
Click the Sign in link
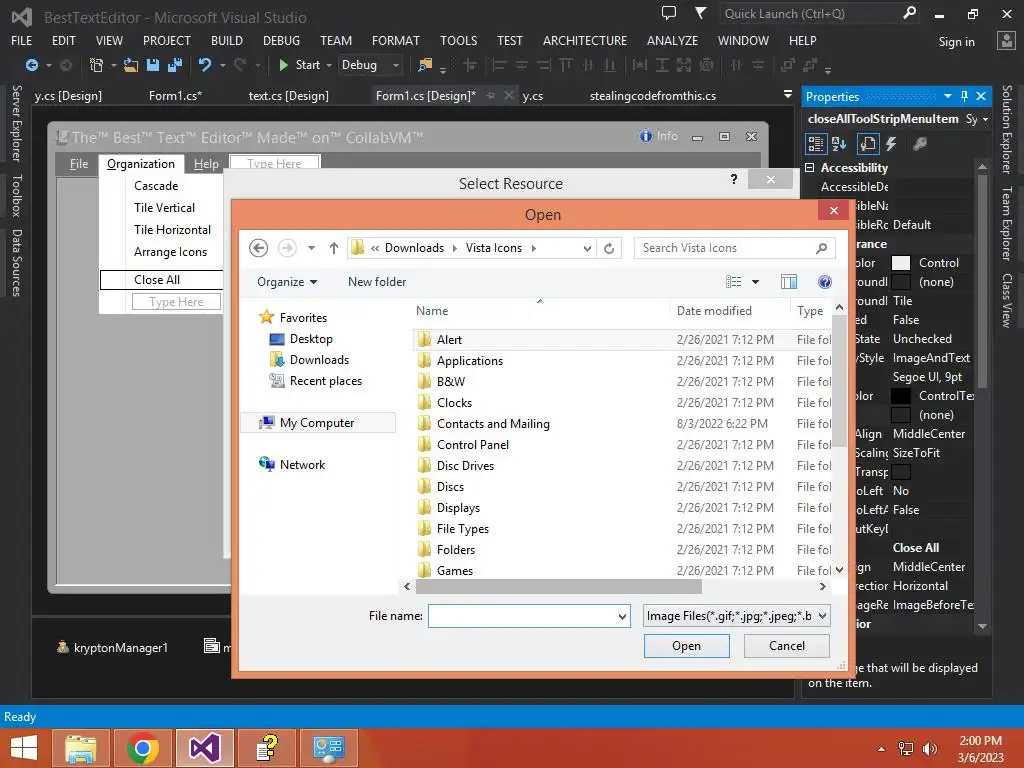[956, 42]
